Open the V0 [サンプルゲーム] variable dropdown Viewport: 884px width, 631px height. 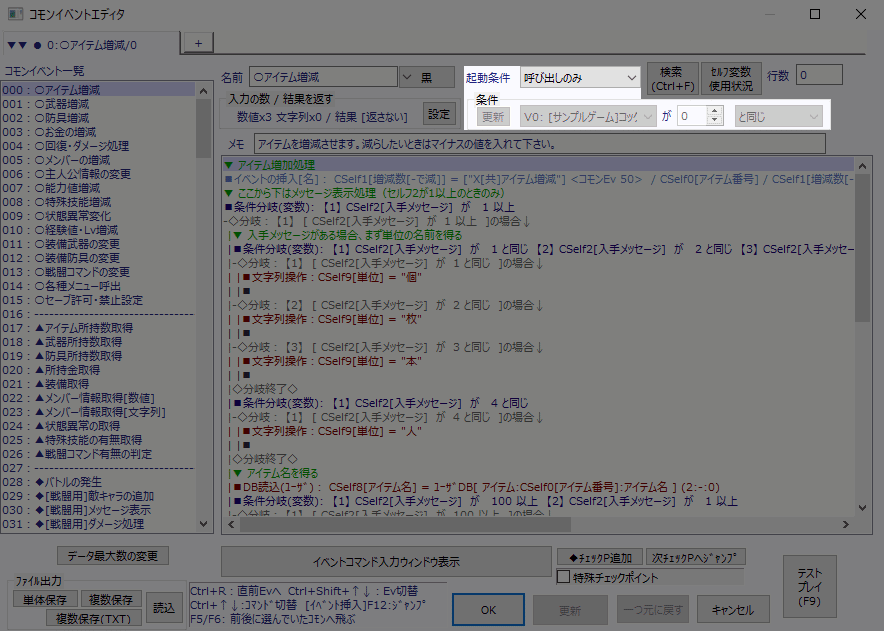click(588, 117)
